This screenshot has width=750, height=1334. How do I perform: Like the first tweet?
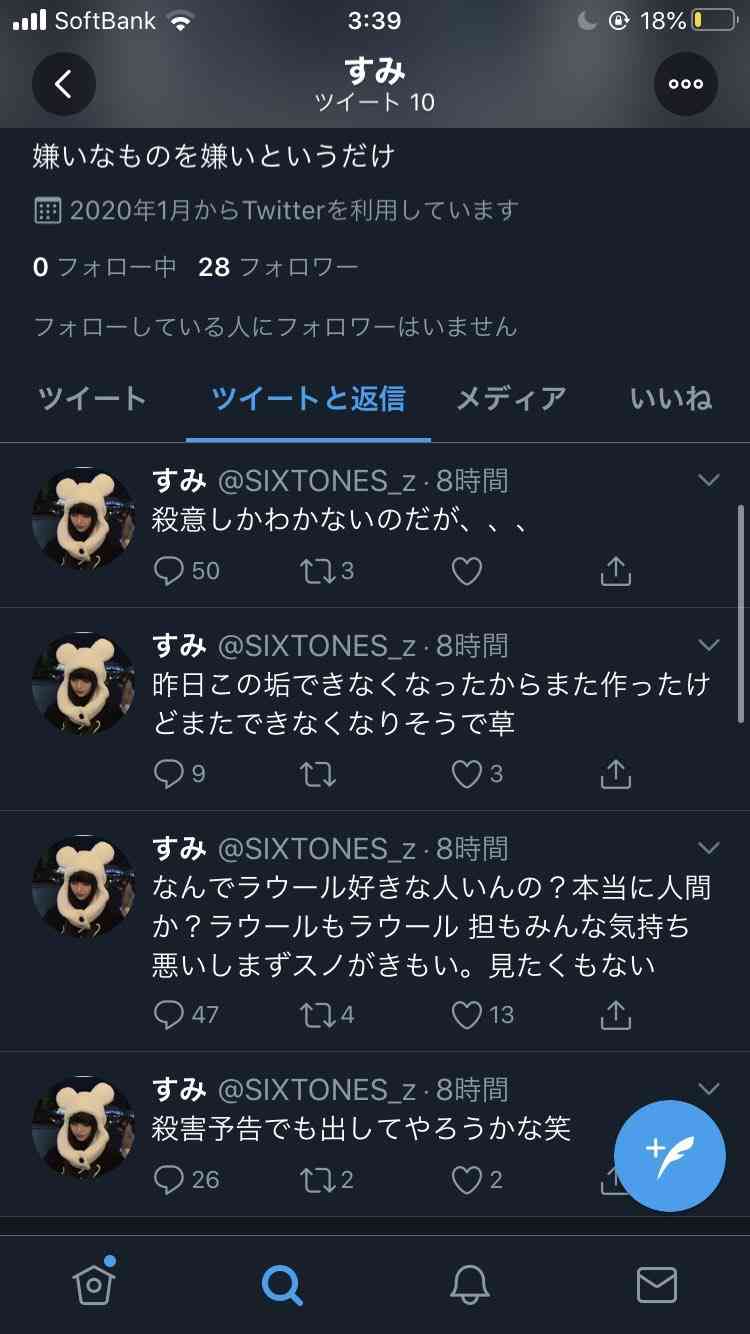(467, 571)
